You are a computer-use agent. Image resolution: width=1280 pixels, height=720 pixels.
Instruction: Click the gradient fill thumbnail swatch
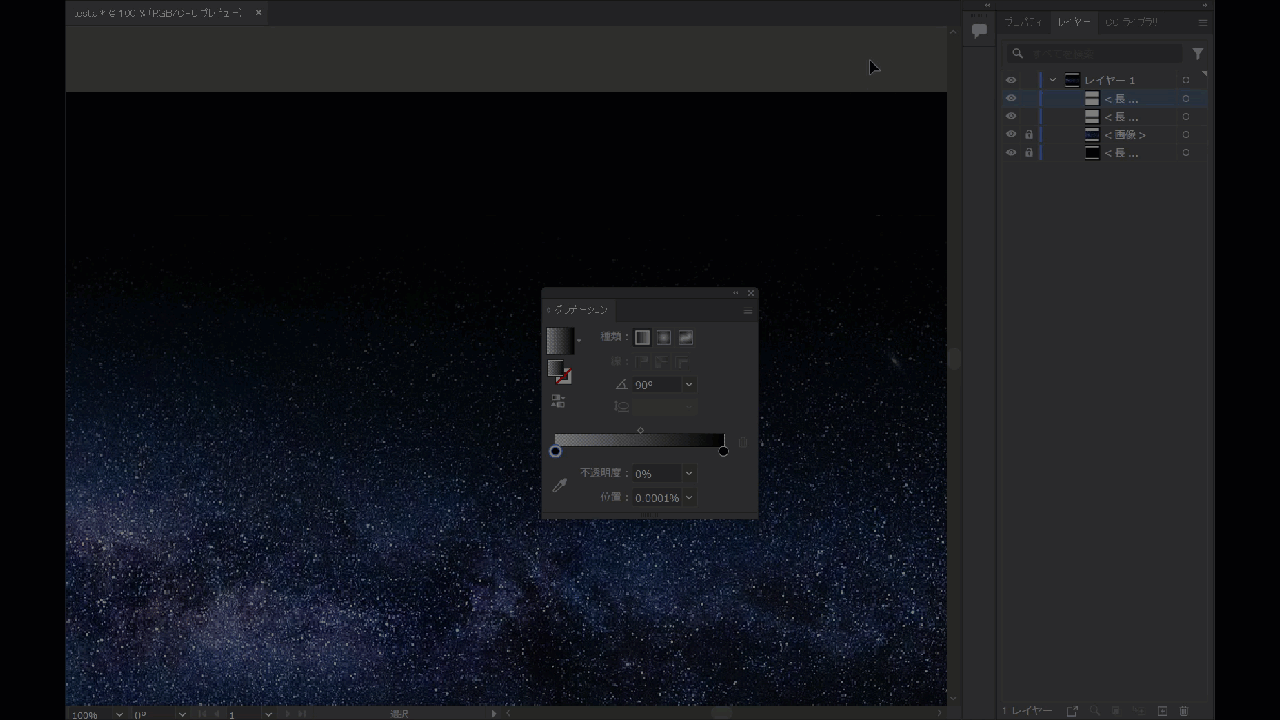(562, 341)
